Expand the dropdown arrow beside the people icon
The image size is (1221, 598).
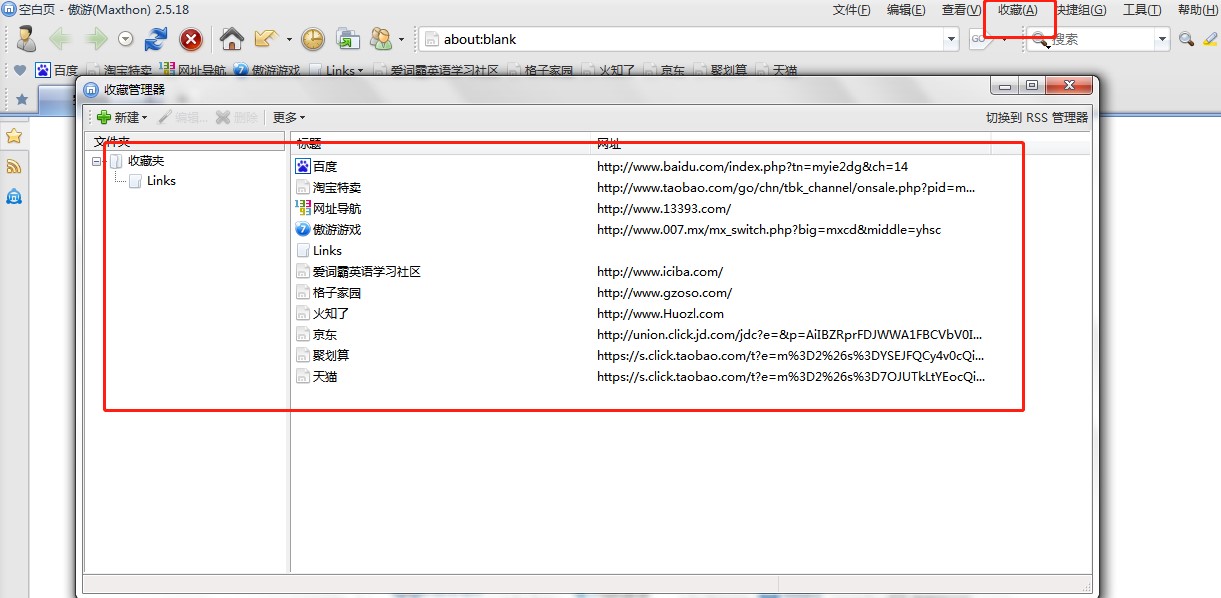pyautogui.click(x=402, y=40)
